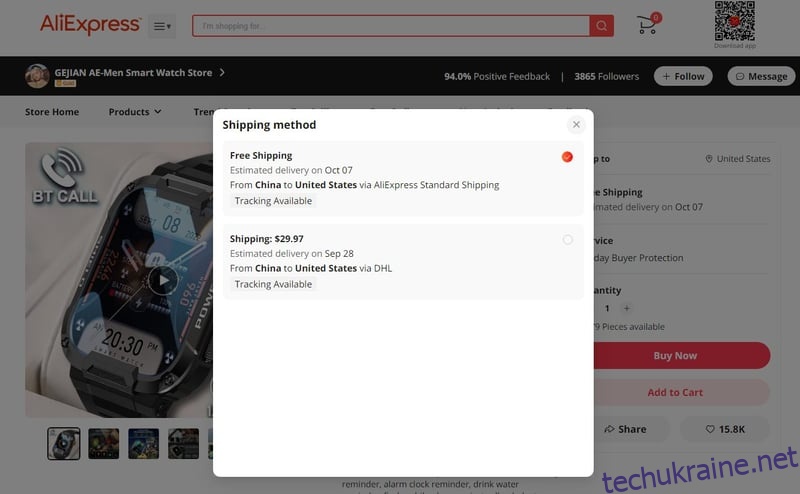Expand the store name chevron arrow
800x494 pixels.
(222, 72)
